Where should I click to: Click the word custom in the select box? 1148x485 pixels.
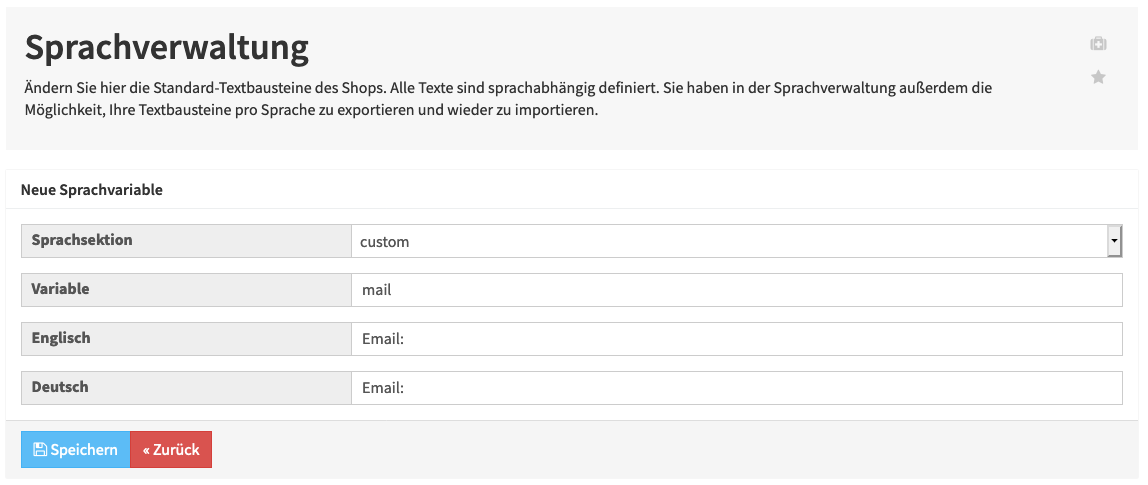click(384, 242)
